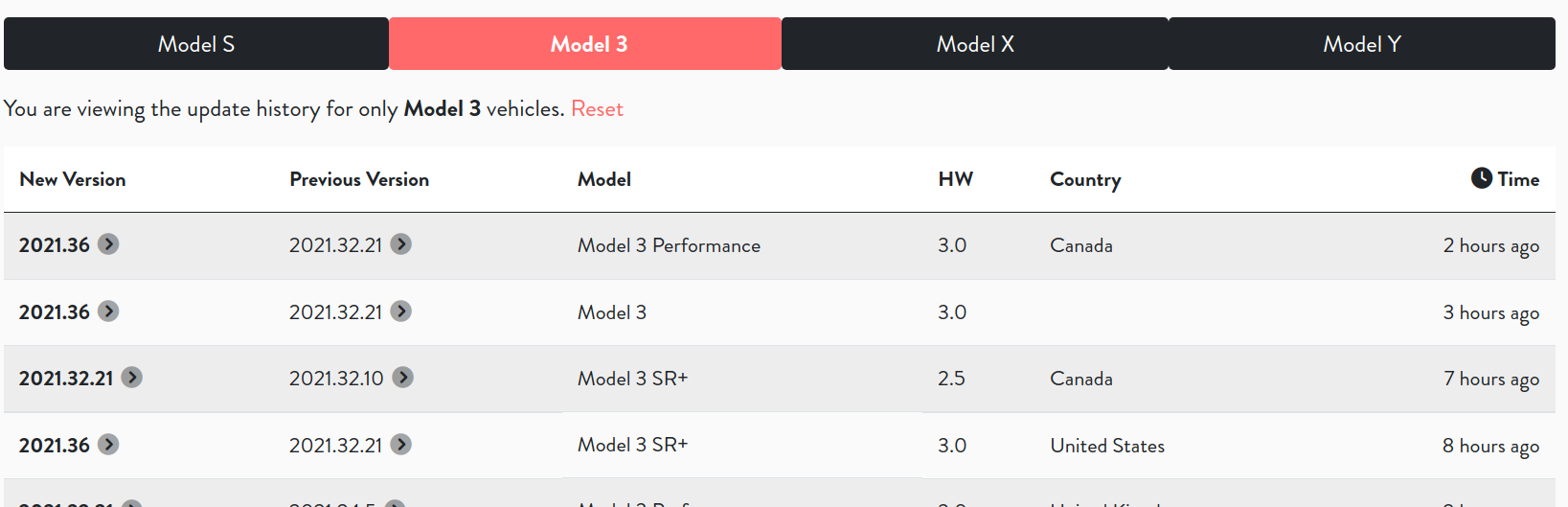
Task: Open the Model Y tab
Action: (x=1362, y=44)
